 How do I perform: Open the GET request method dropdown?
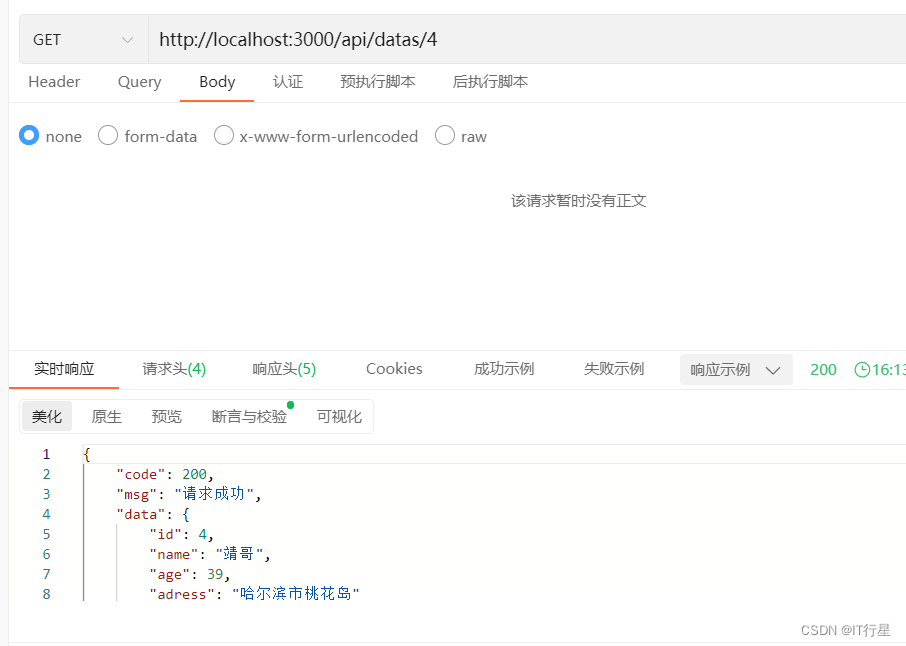click(x=80, y=38)
